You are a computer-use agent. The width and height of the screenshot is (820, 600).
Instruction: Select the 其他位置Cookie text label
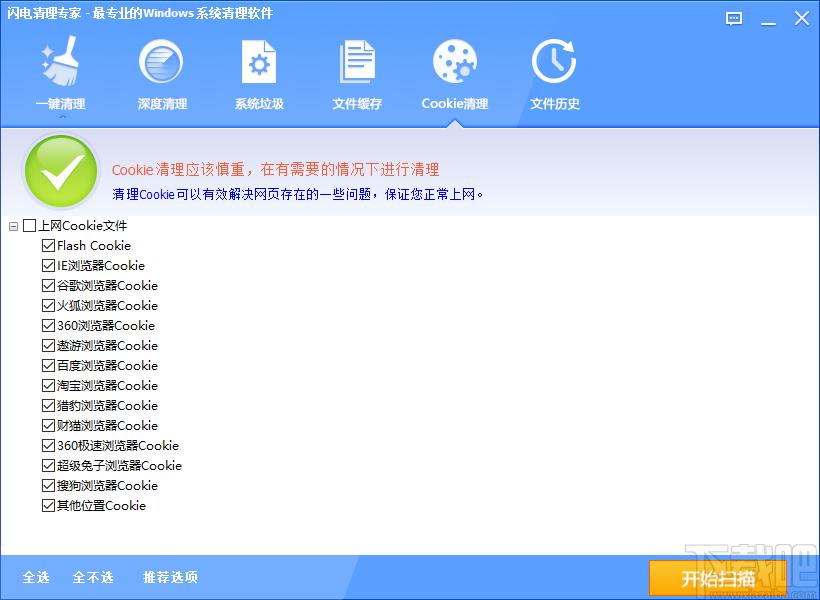click(x=101, y=505)
